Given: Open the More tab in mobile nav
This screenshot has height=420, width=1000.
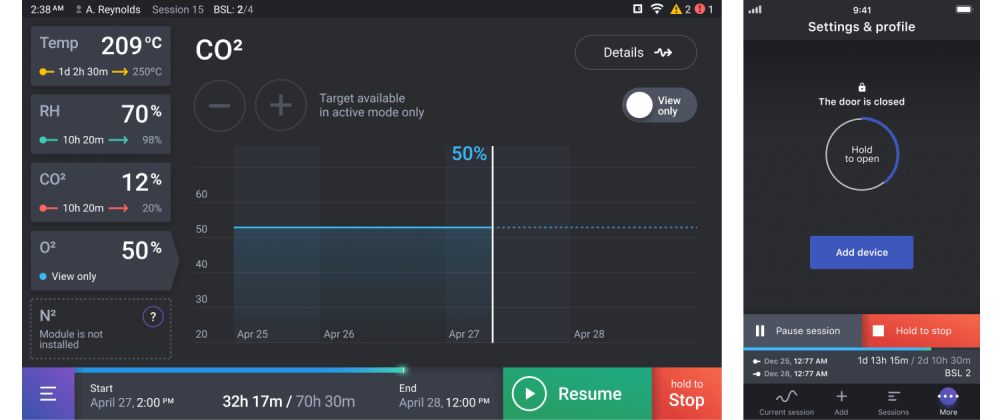Looking at the screenshot, I should (948, 401).
